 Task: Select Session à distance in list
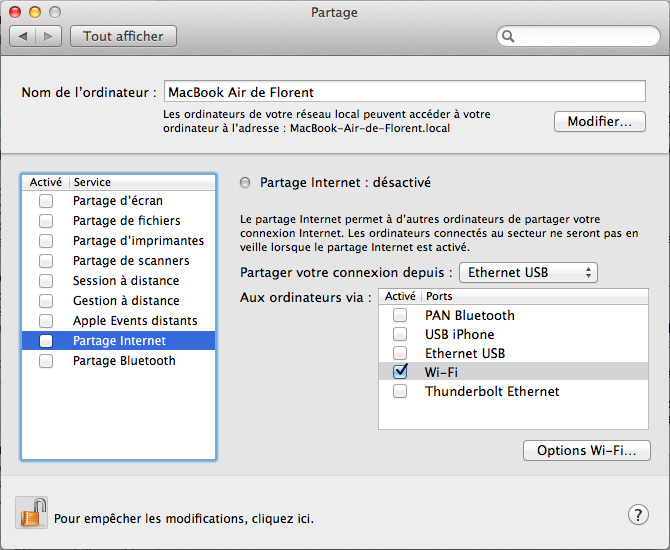coord(126,281)
